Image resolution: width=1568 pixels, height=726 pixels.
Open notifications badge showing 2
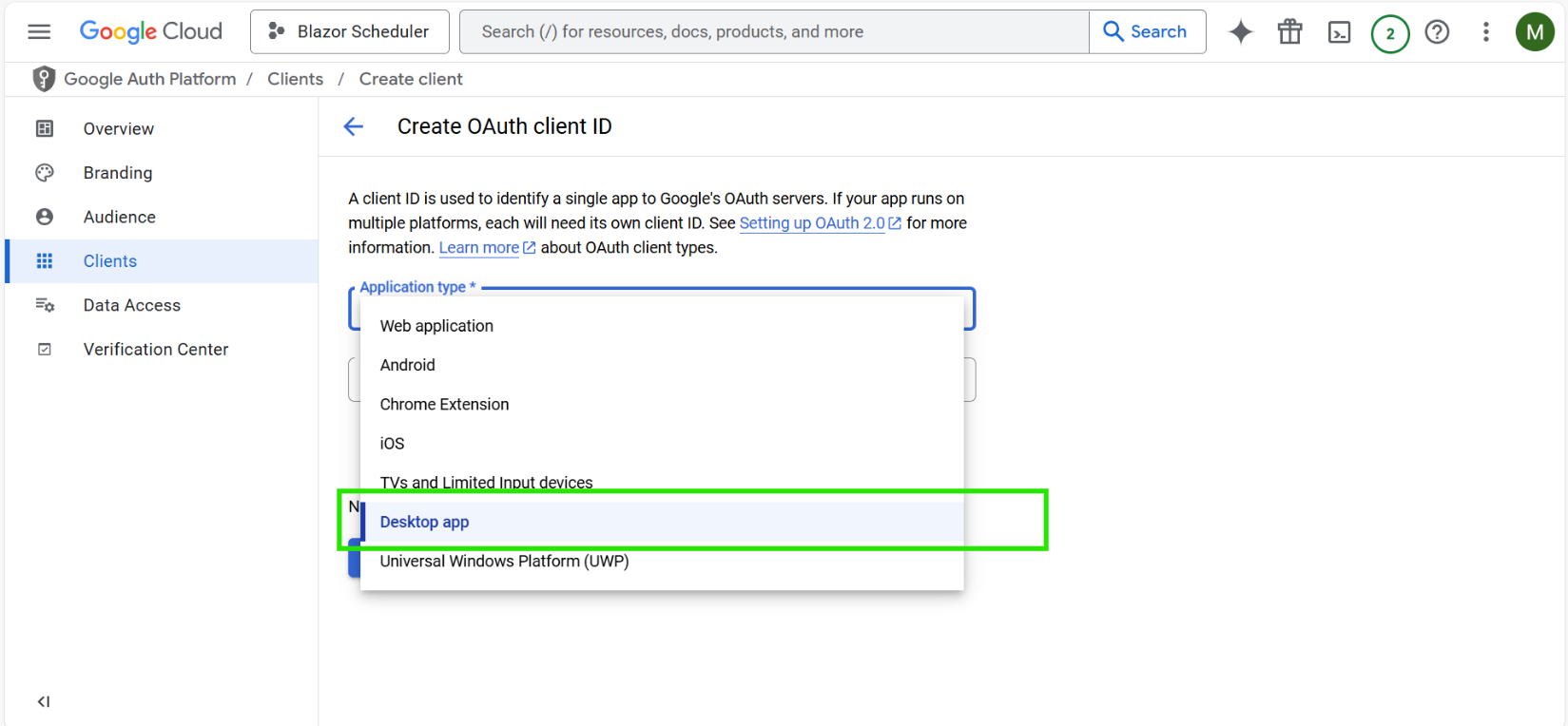pos(1390,34)
